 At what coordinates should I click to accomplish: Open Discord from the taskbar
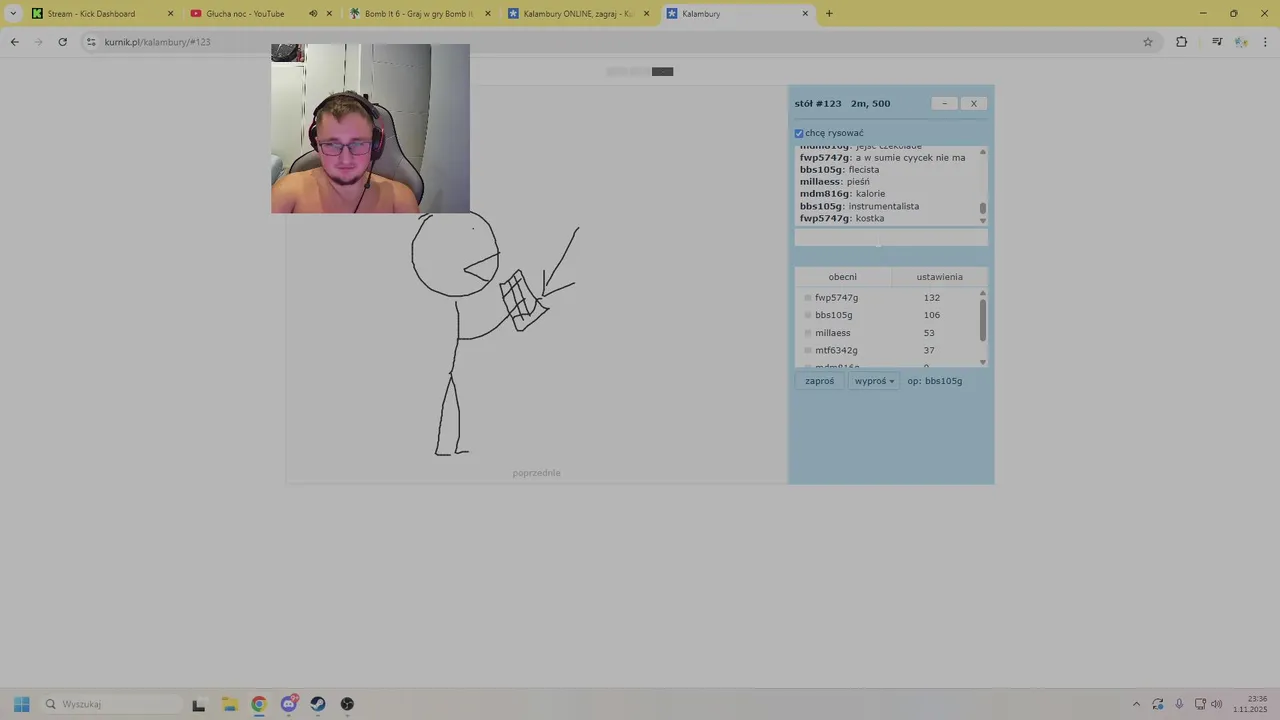coord(289,704)
